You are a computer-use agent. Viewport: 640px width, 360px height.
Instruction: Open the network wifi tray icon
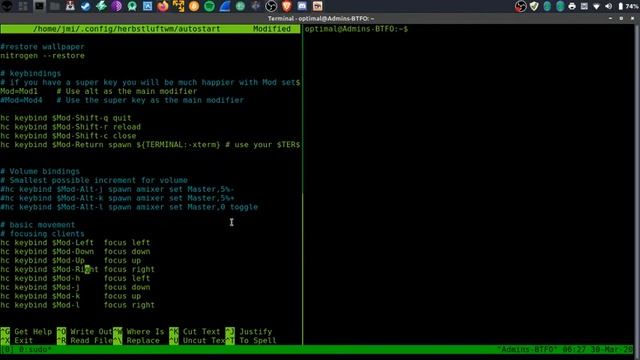click(x=596, y=6)
